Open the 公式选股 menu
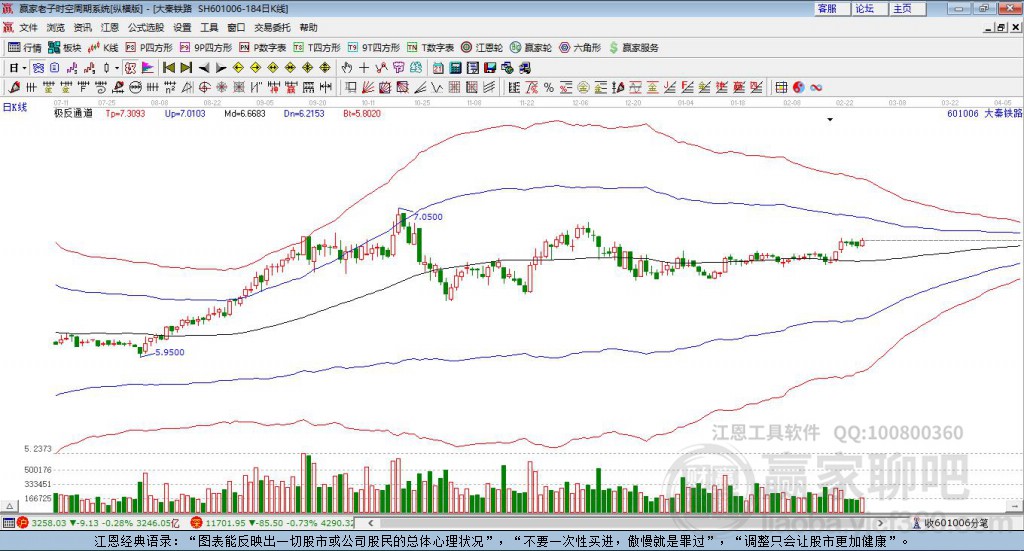Screen dimensions: 1024x551 tap(146, 27)
